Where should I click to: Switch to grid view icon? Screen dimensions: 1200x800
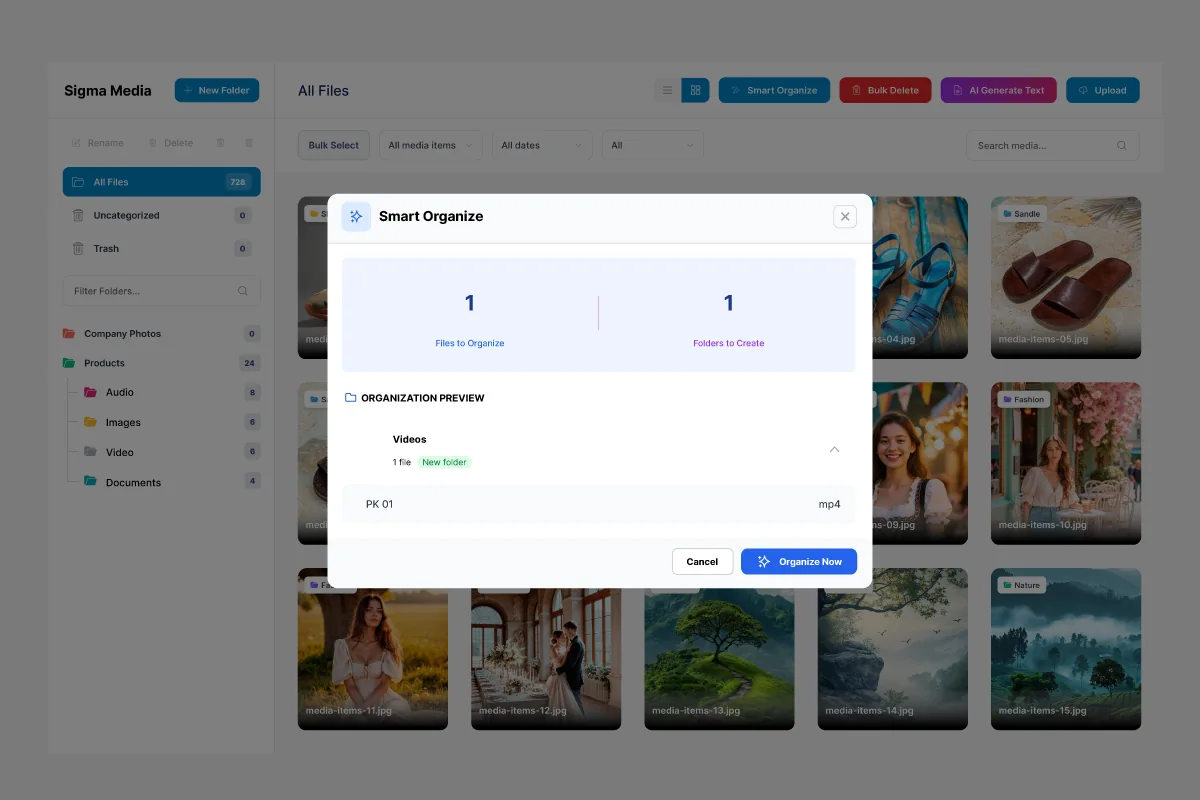point(696,91)
